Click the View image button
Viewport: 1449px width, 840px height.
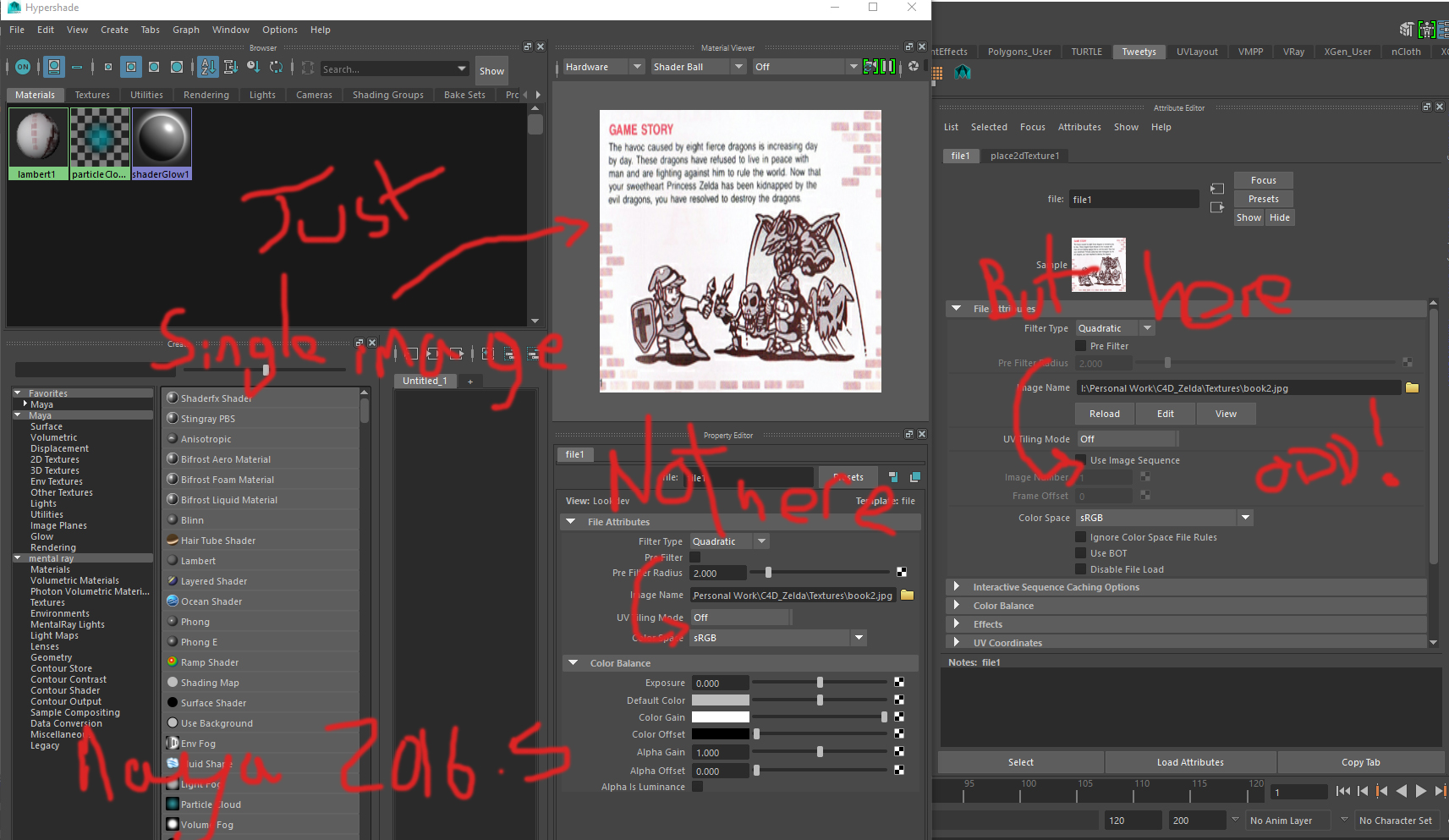coord(1226,414)
